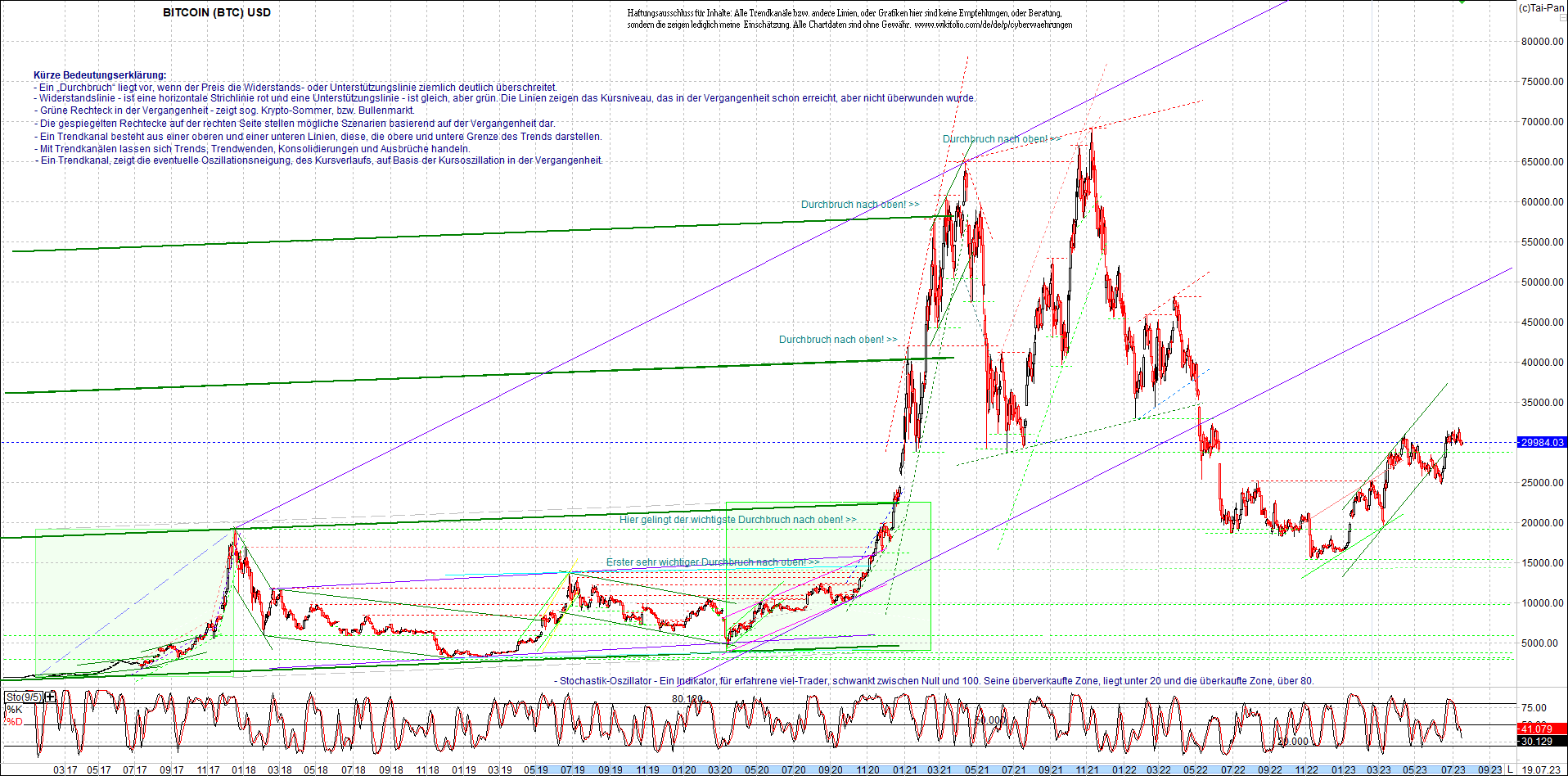
Task: Click the 'Durchbruch nach oben! >>' annotation
Action: [1002, 138]
